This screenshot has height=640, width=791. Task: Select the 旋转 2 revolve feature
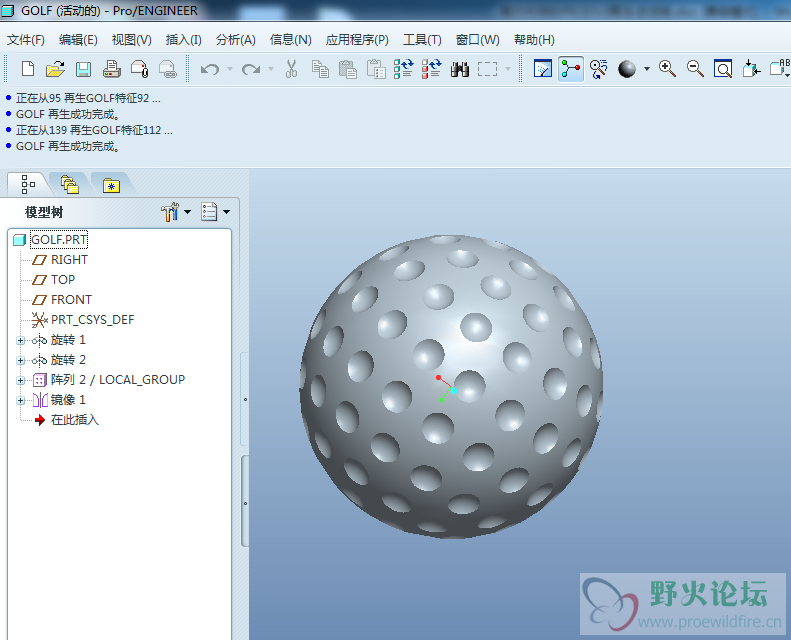tap(68, 360)
